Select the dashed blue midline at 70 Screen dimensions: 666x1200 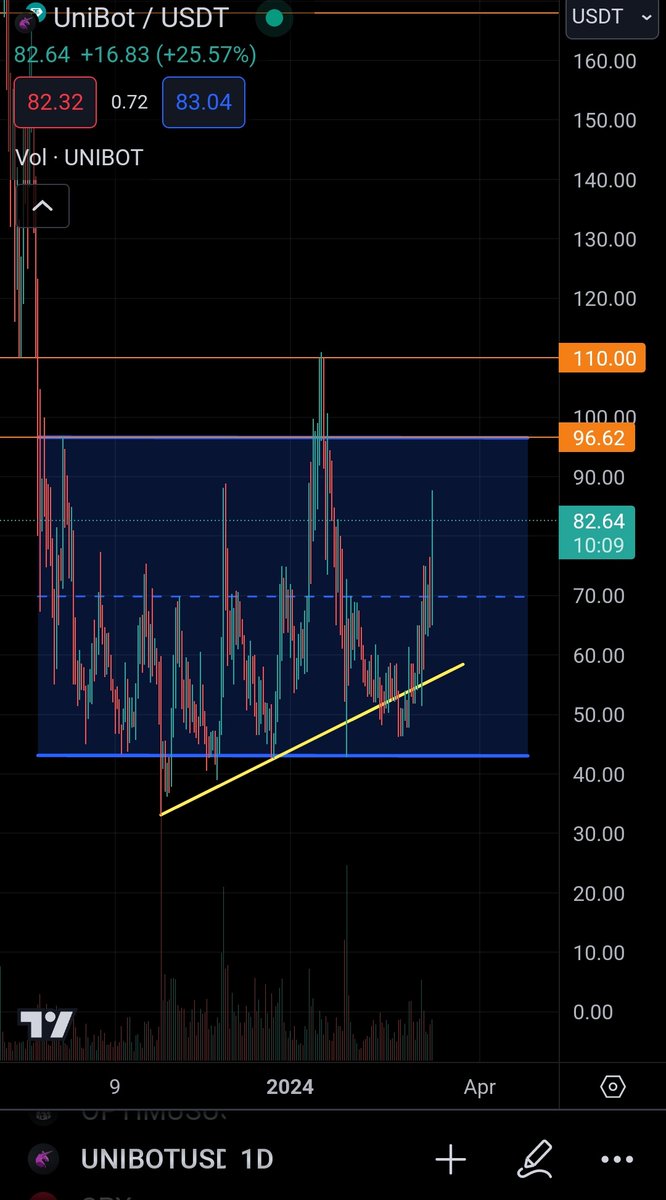(282, 597)
